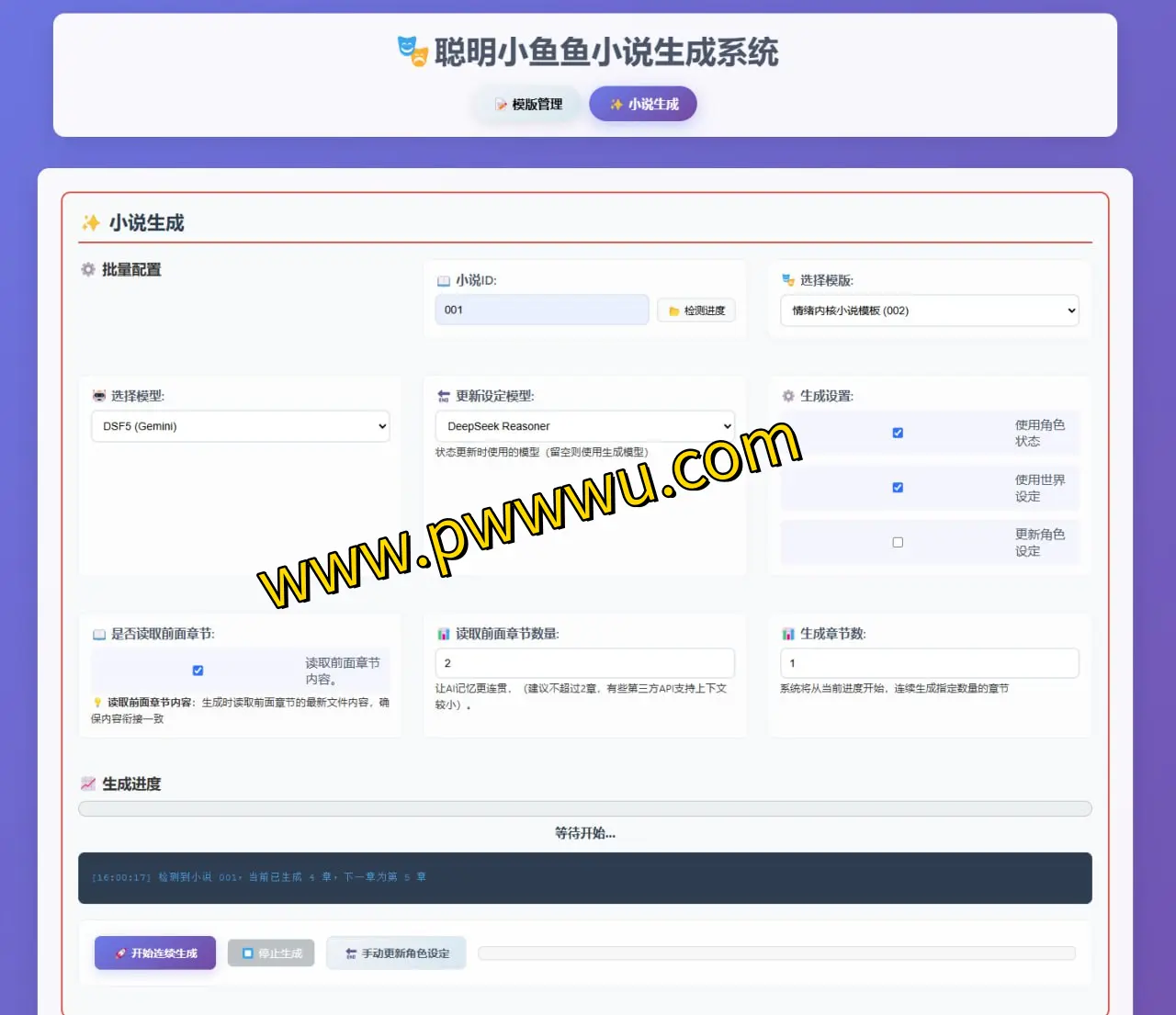
Task: Click inside the 小说ID input field
Action: (x=541, y=310)
